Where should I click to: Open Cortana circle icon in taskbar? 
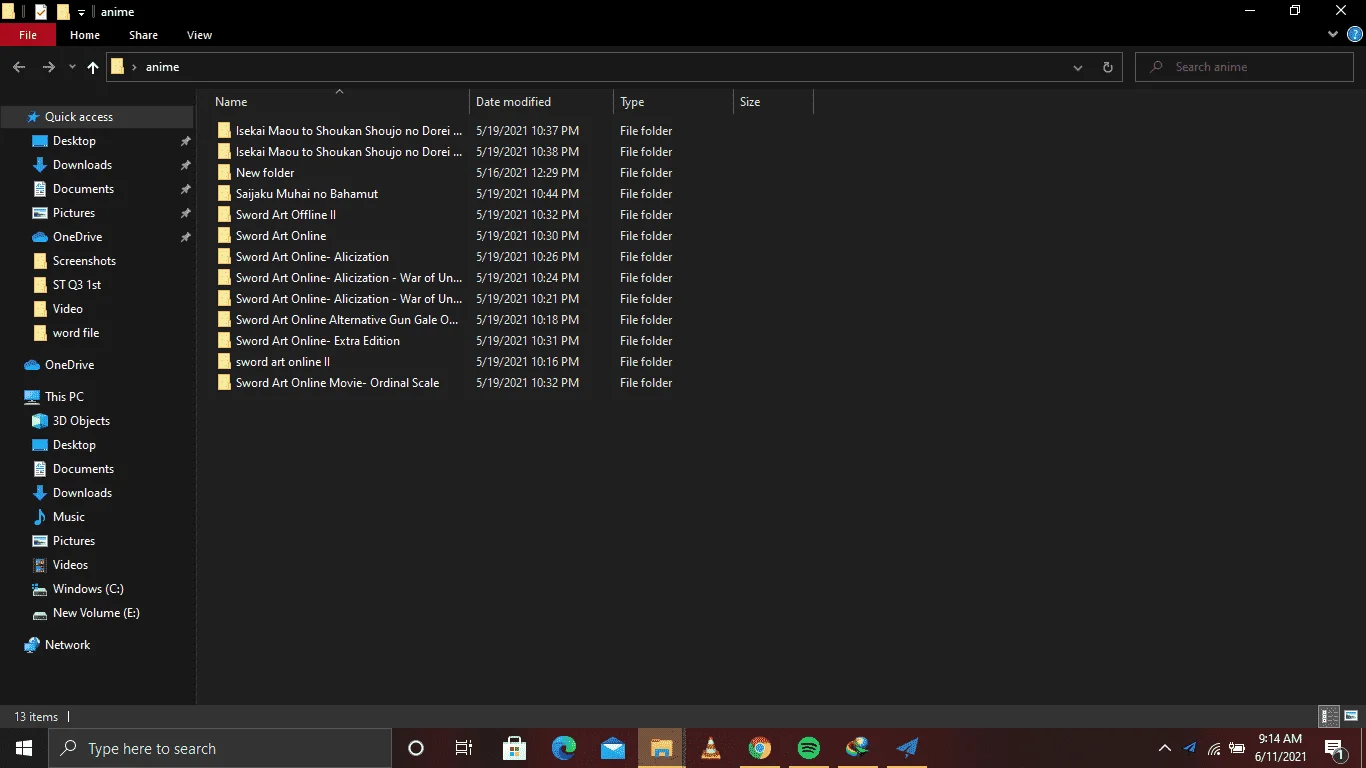pos(416,748)
